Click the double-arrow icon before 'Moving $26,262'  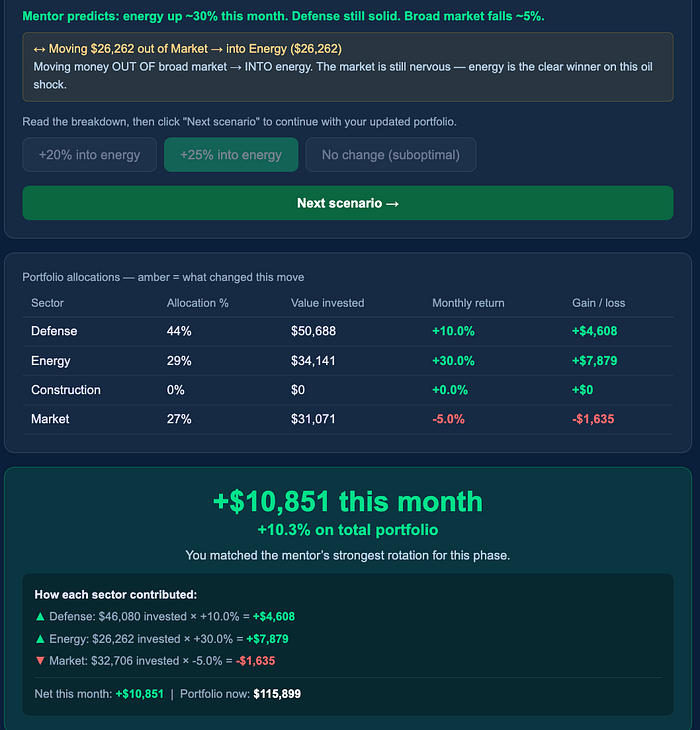pyautogui.click(x=39, y=48)
